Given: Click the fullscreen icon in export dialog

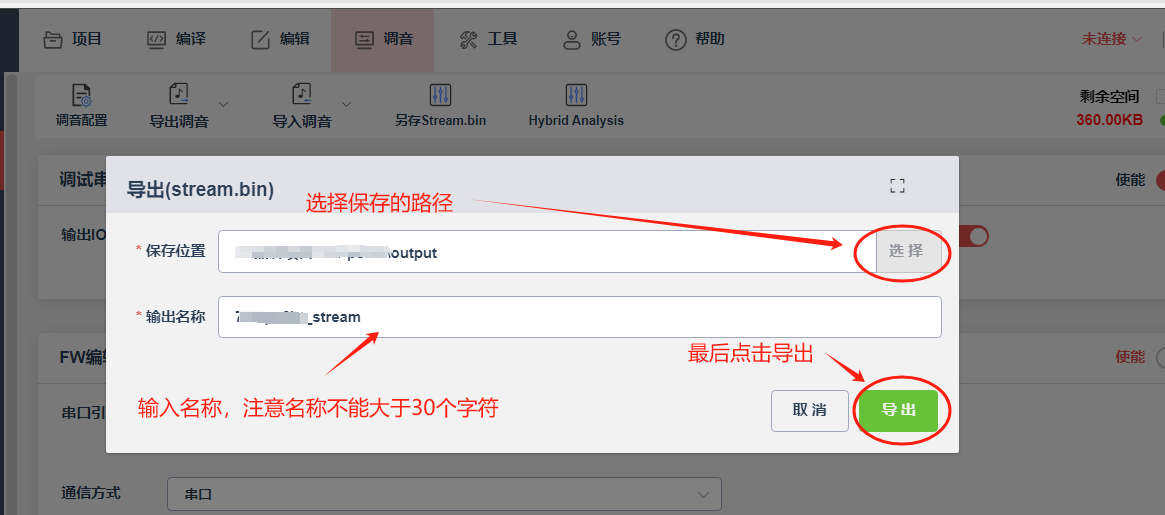Looking at the screenshot, I should 898,187.
